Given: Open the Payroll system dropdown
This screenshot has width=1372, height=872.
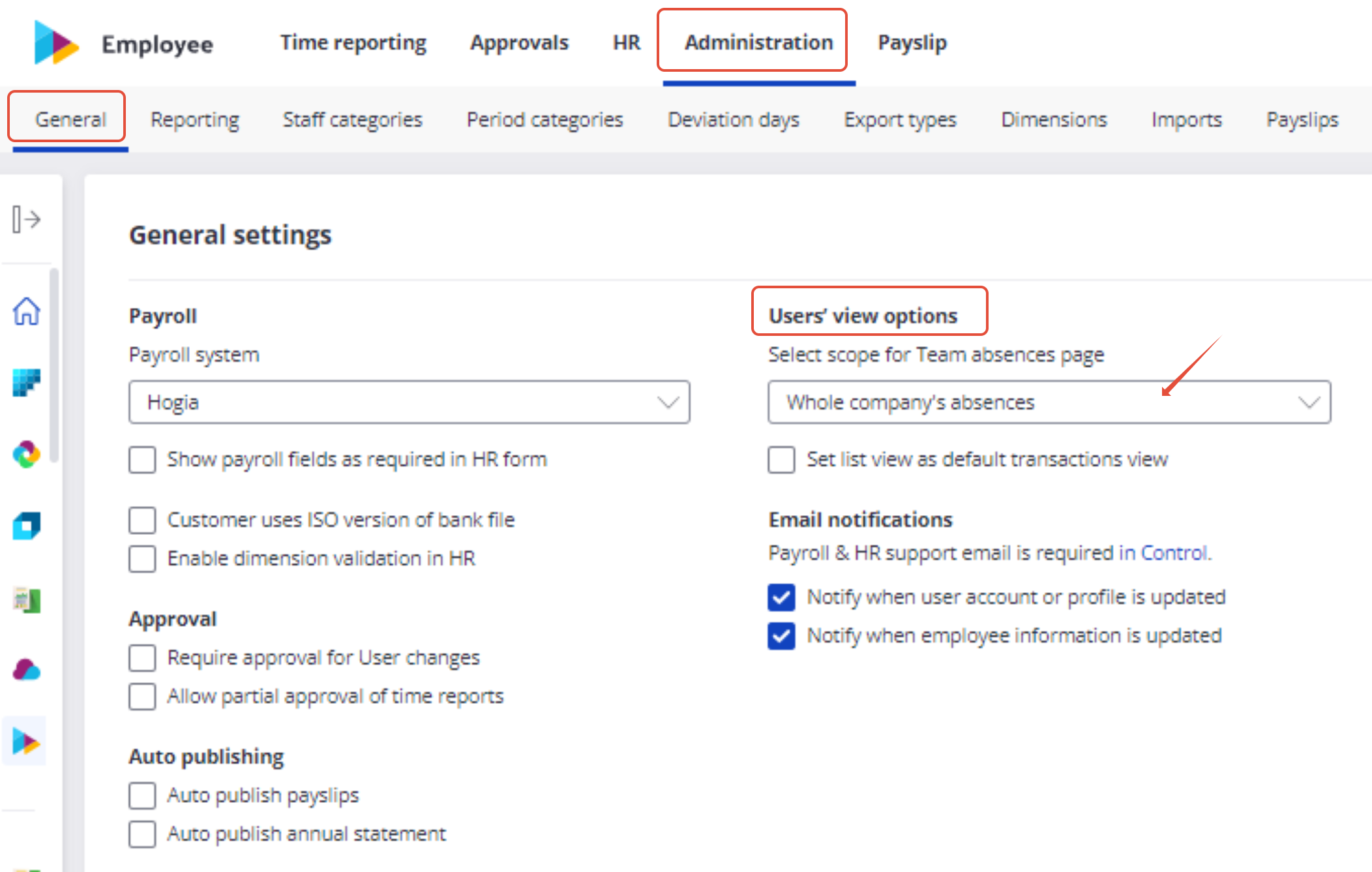Looking at the screenshot, I should [409, 402].
